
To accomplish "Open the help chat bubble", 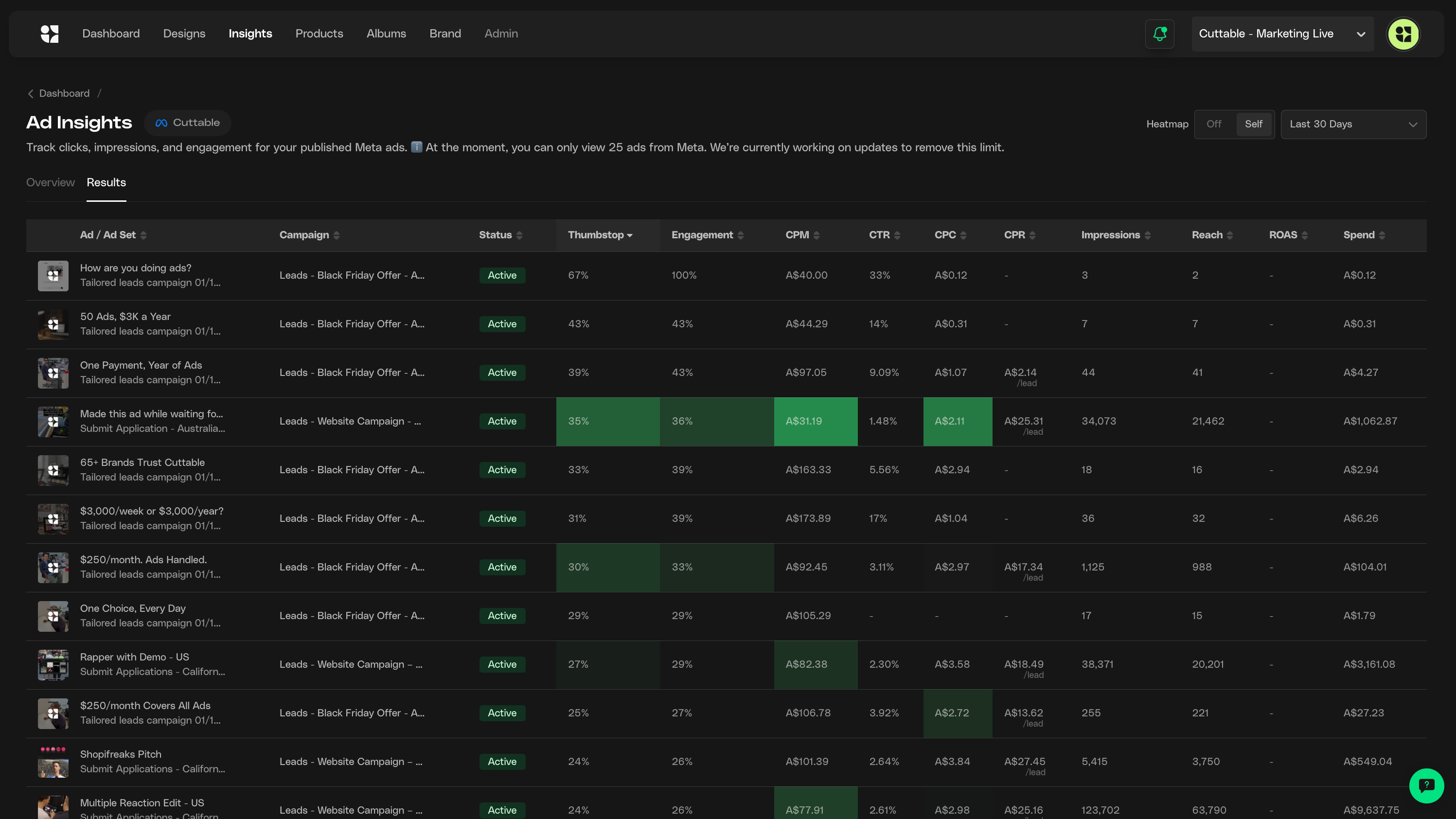I will pos(1426,785).
